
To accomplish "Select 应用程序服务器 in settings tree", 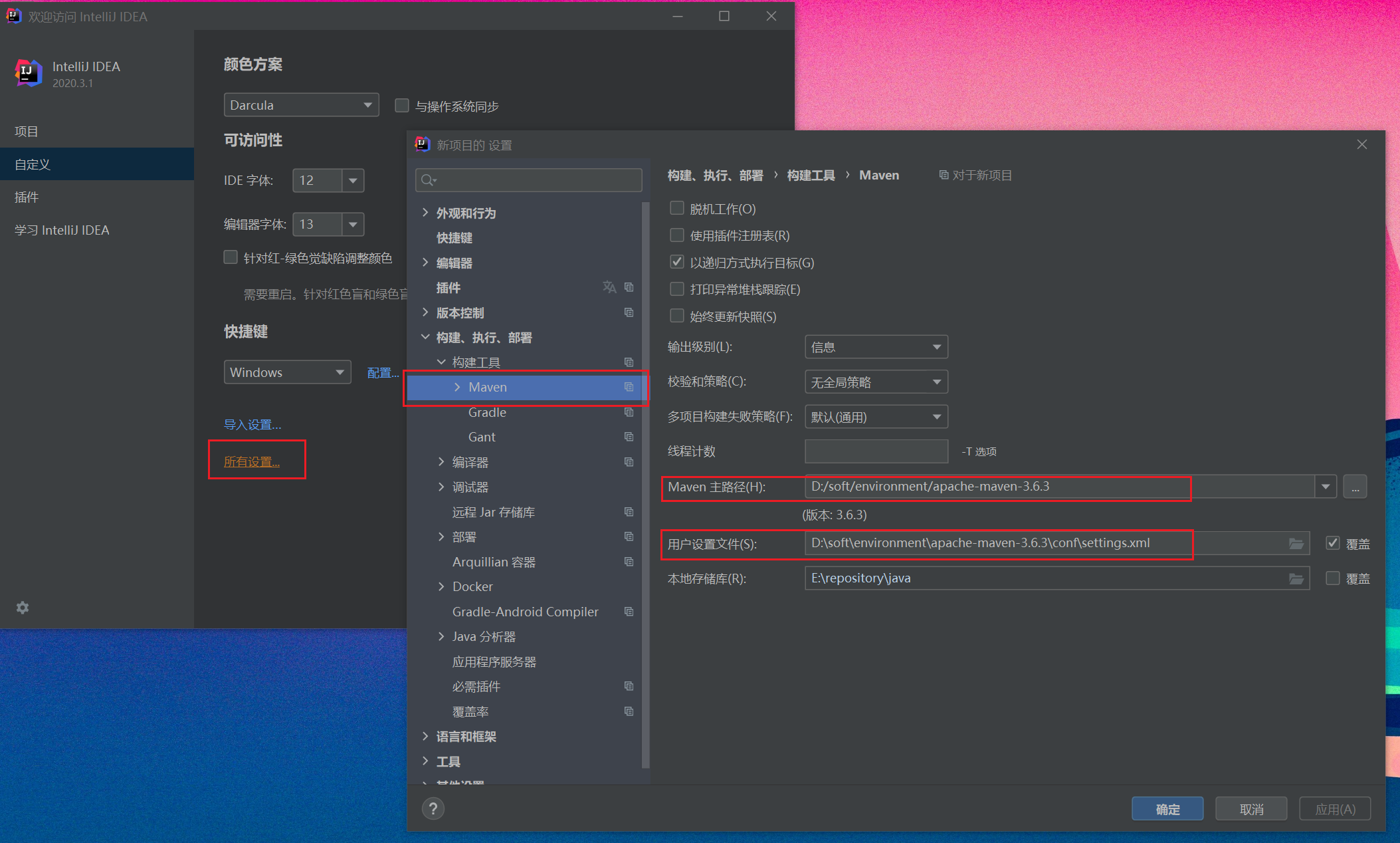I will [494, 662].
